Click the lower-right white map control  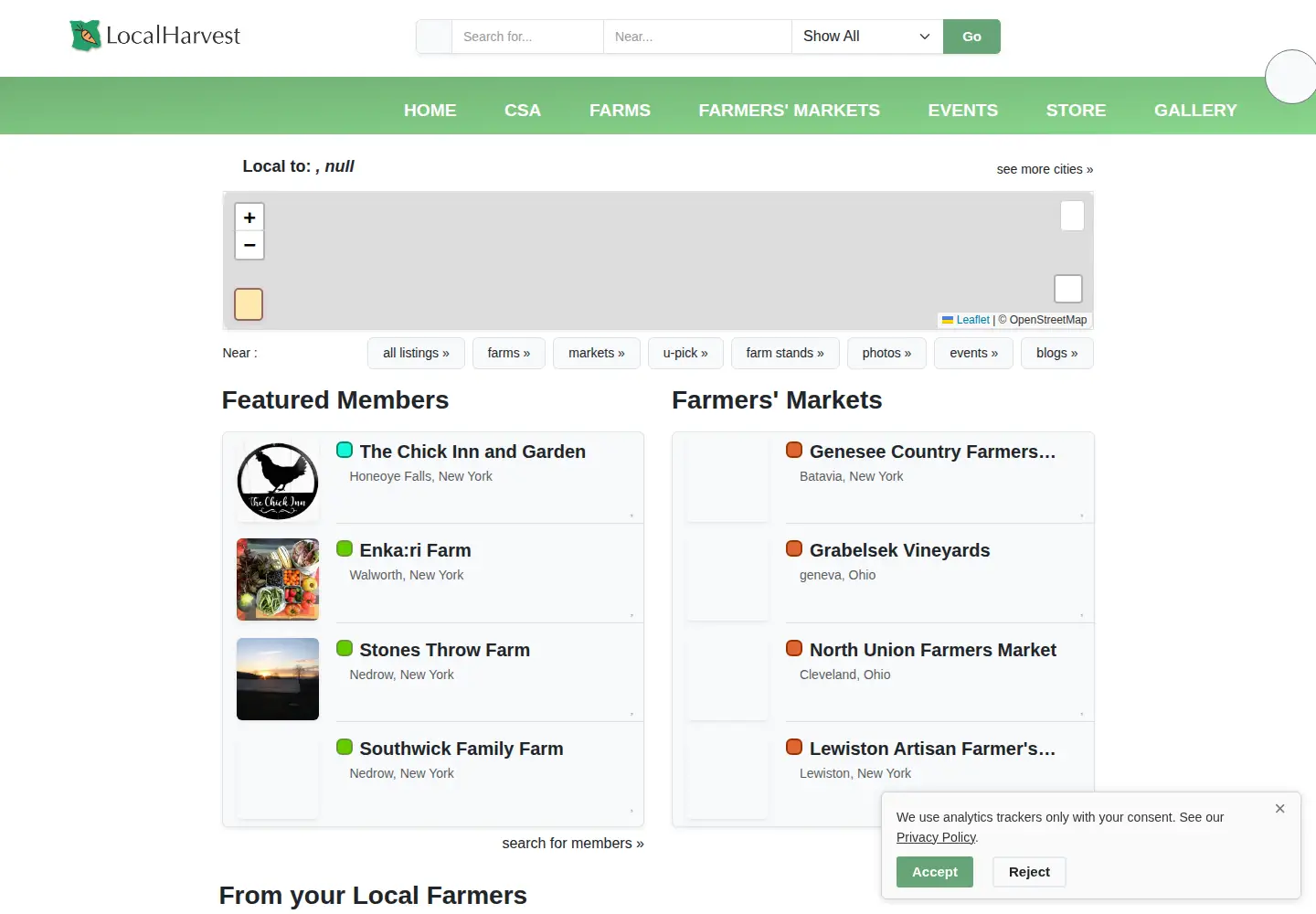(x=1068, y=289)
